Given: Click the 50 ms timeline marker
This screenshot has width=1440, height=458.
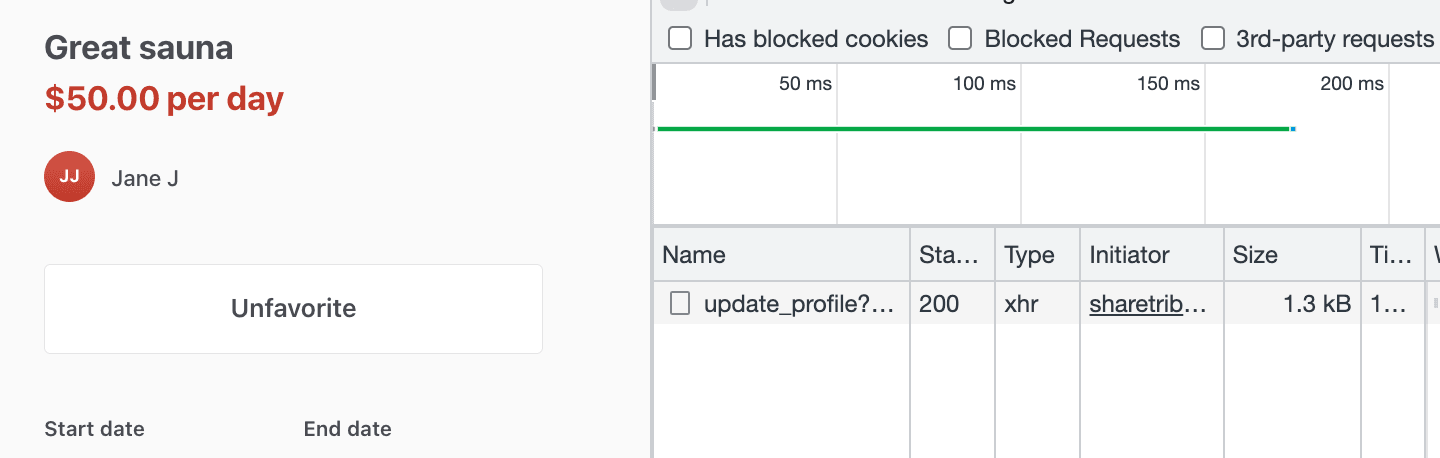Looking at the screenshot, I should 805,84.
